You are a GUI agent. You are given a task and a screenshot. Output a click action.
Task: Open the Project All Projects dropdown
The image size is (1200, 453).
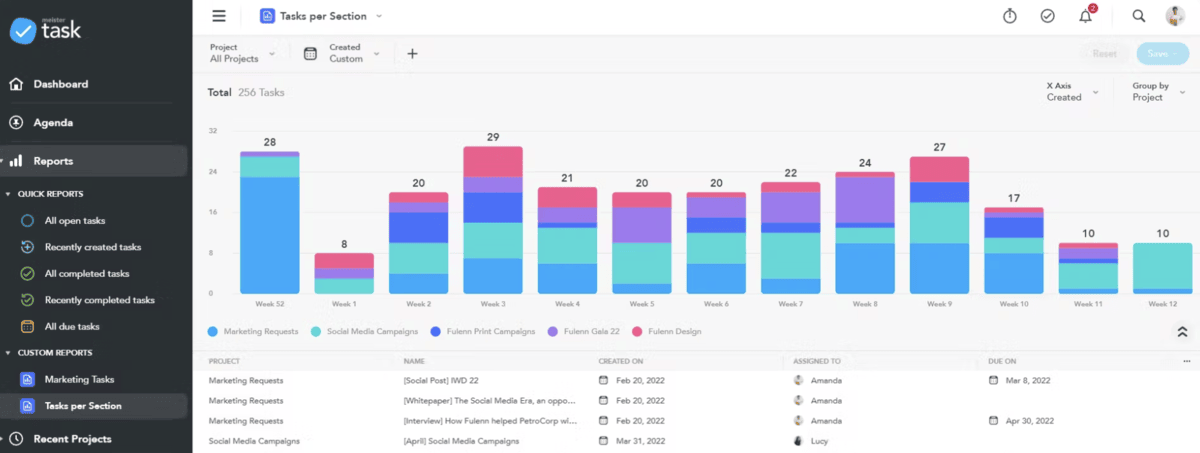[x=241, y=53]
